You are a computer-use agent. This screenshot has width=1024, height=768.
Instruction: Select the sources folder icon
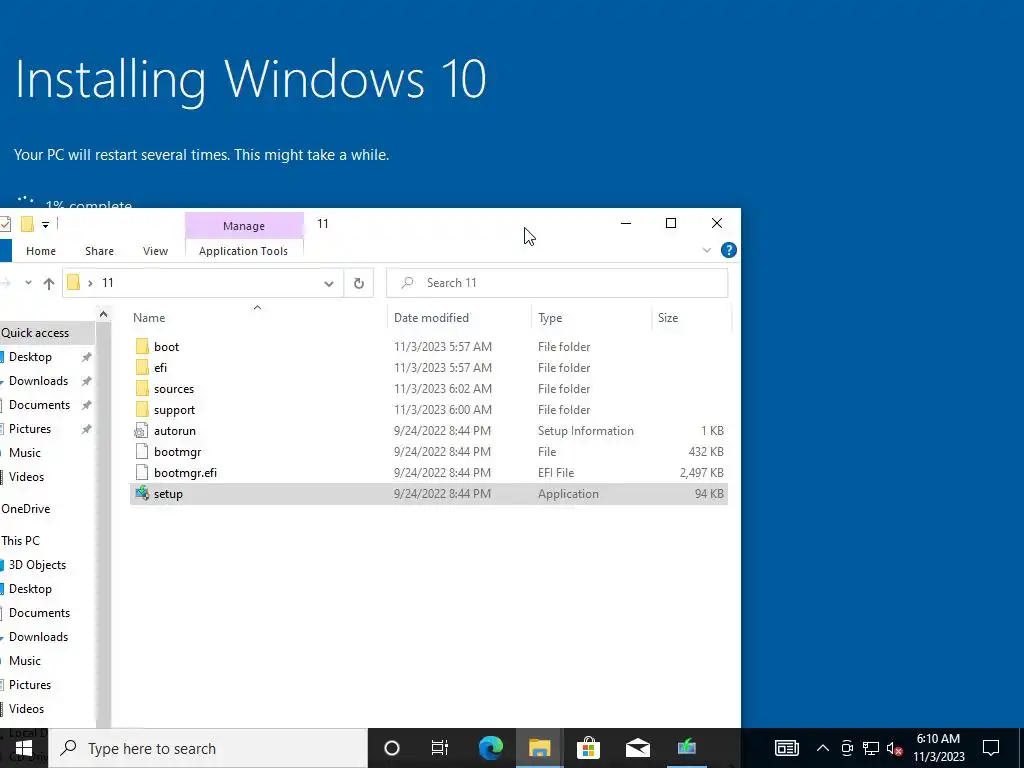tap(142, 389)
